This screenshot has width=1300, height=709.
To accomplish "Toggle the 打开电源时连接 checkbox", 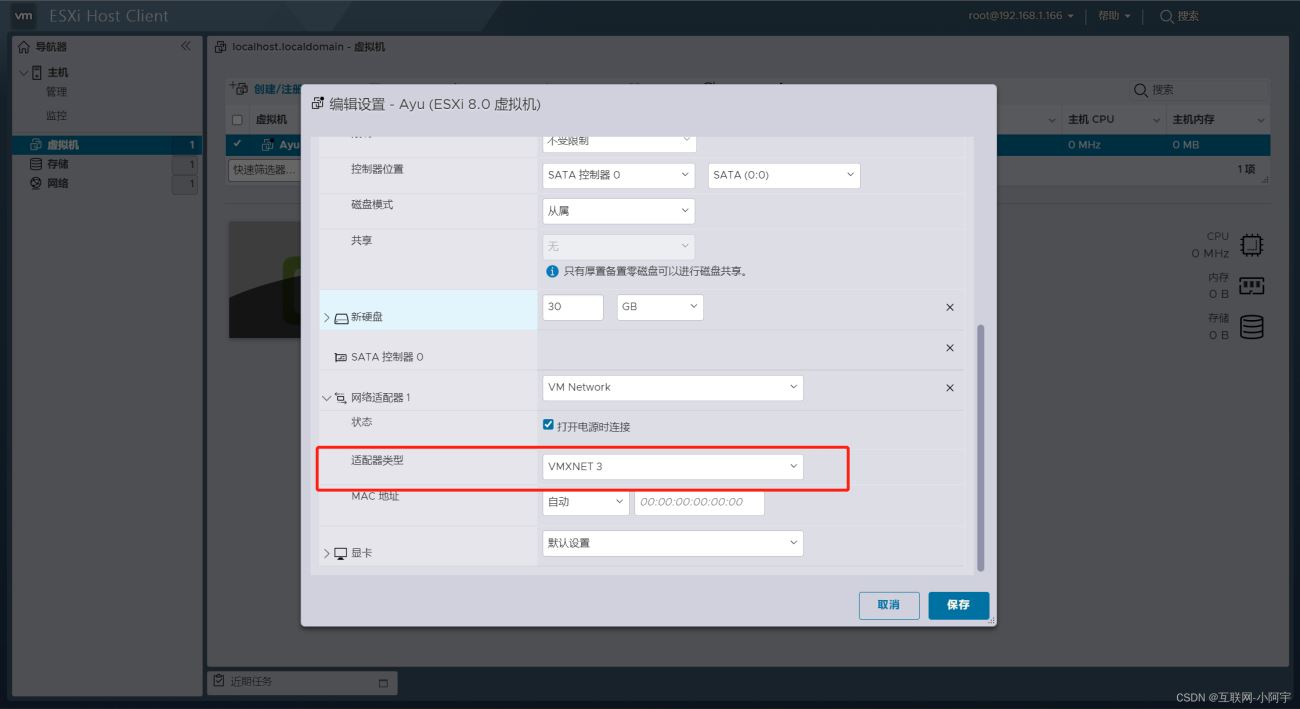I will pos(548,425).
